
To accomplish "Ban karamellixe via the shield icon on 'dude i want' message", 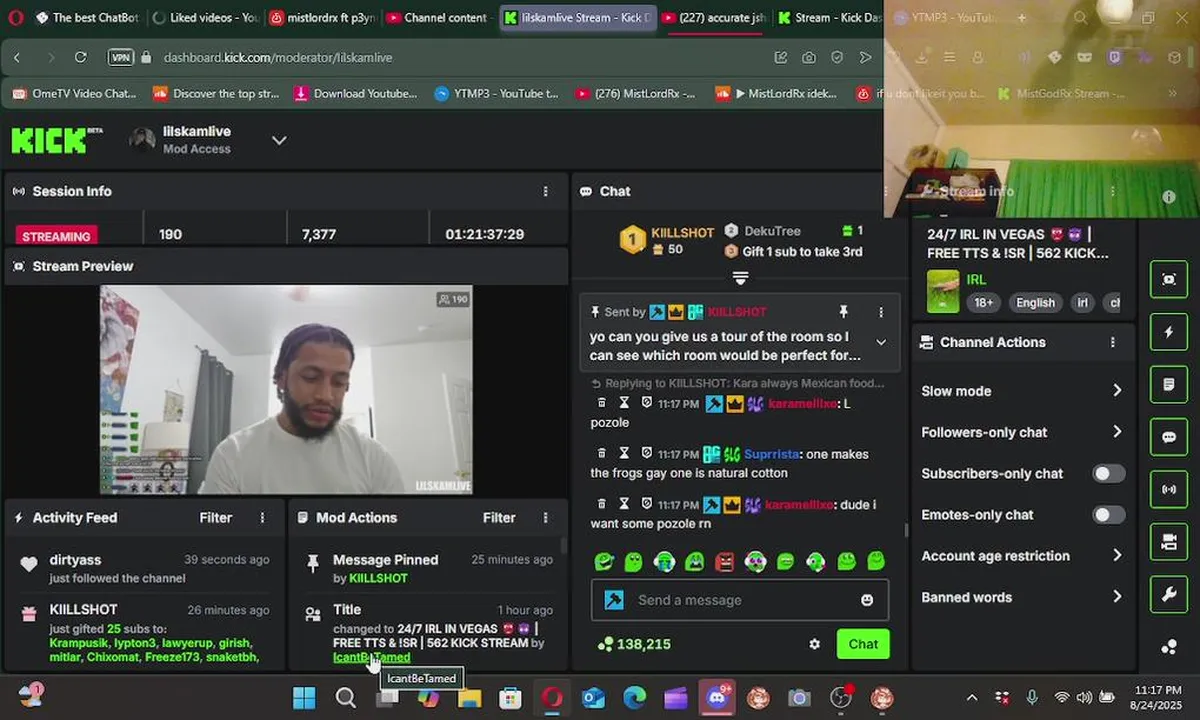I will 647,505.
